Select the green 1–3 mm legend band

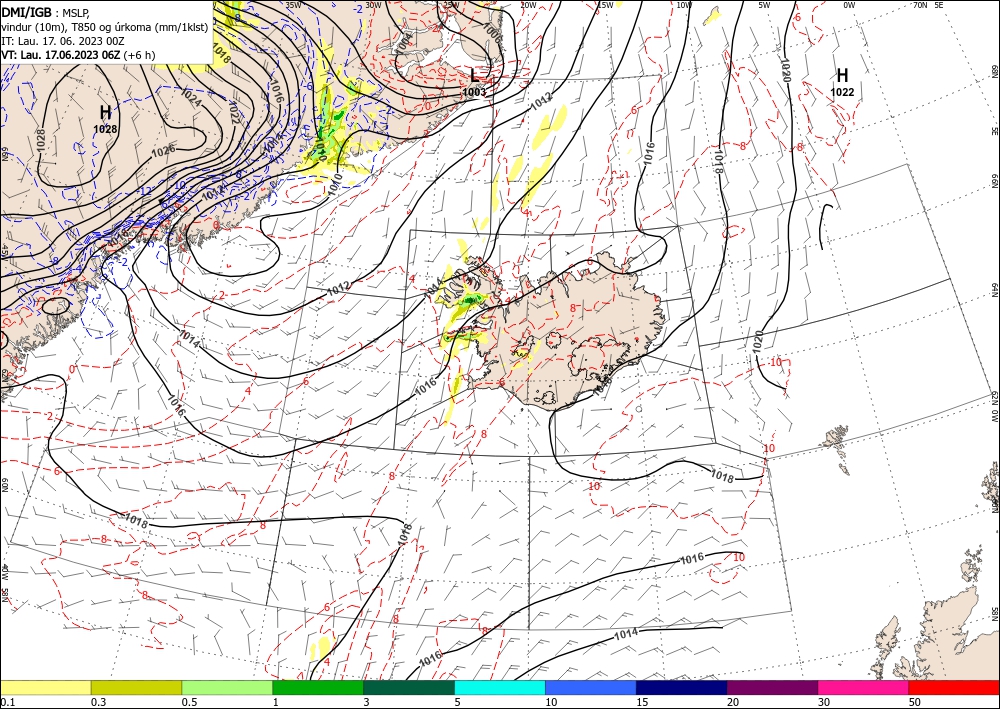pos(318,687)
